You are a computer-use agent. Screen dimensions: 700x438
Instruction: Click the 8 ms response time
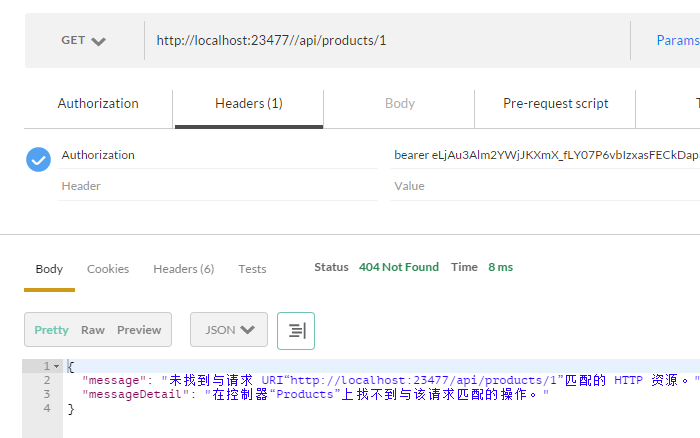(x=500, y=267)
